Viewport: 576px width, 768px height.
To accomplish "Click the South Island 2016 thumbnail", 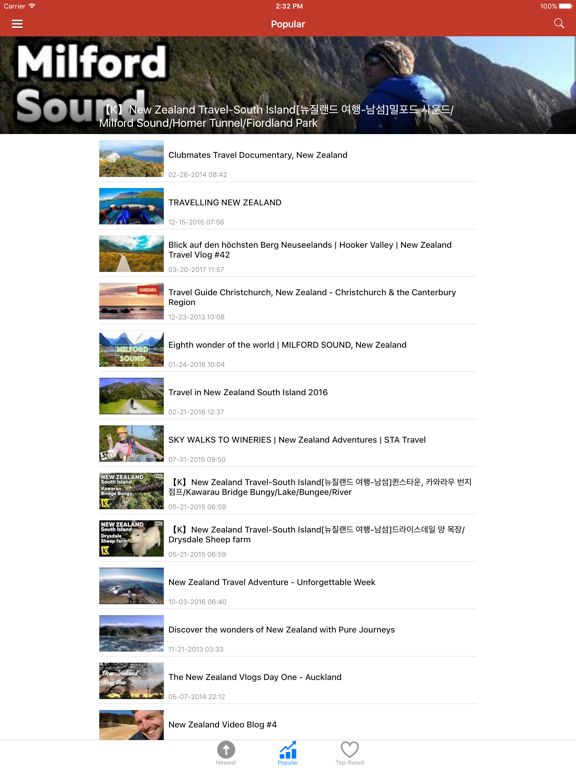I will pyautogui.click(x=131, y=396).
